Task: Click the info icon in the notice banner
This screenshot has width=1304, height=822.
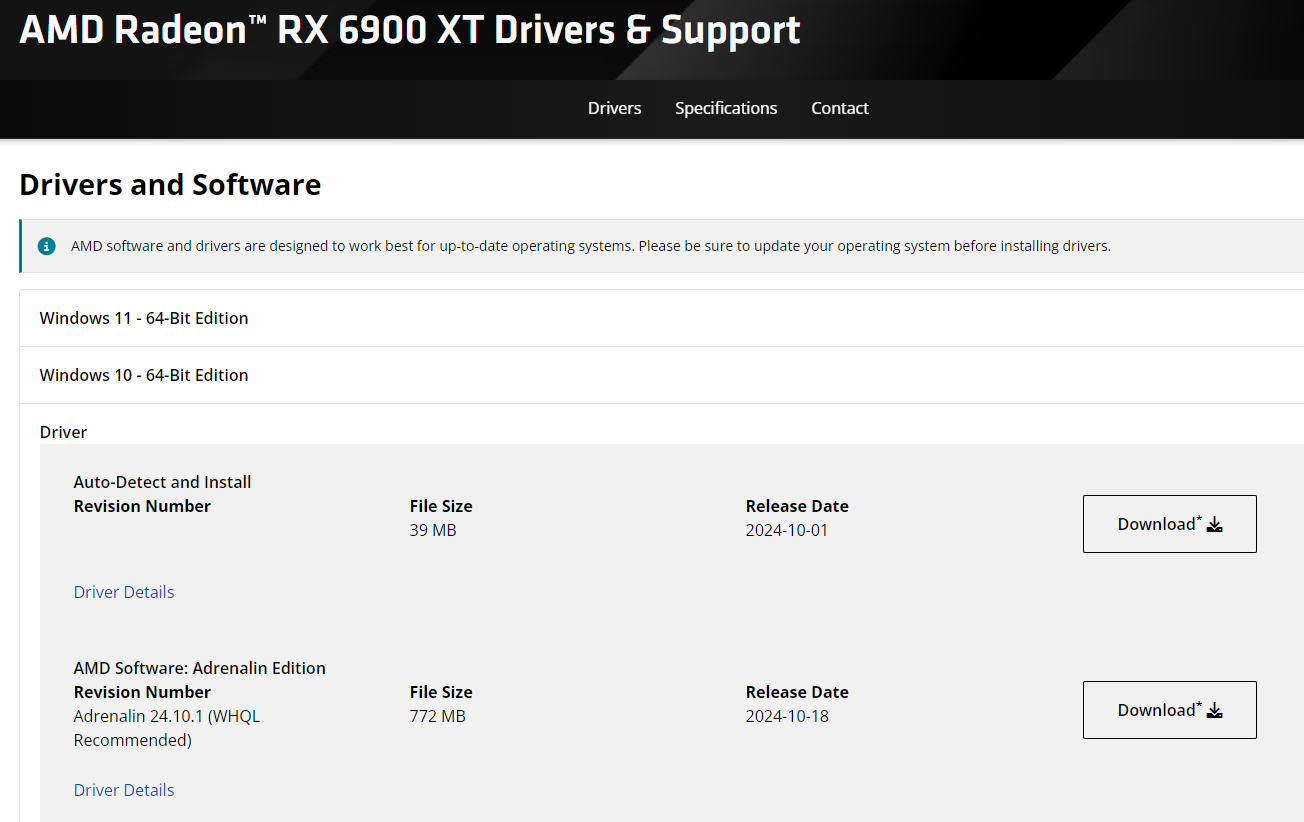Action: click(46, 246)
